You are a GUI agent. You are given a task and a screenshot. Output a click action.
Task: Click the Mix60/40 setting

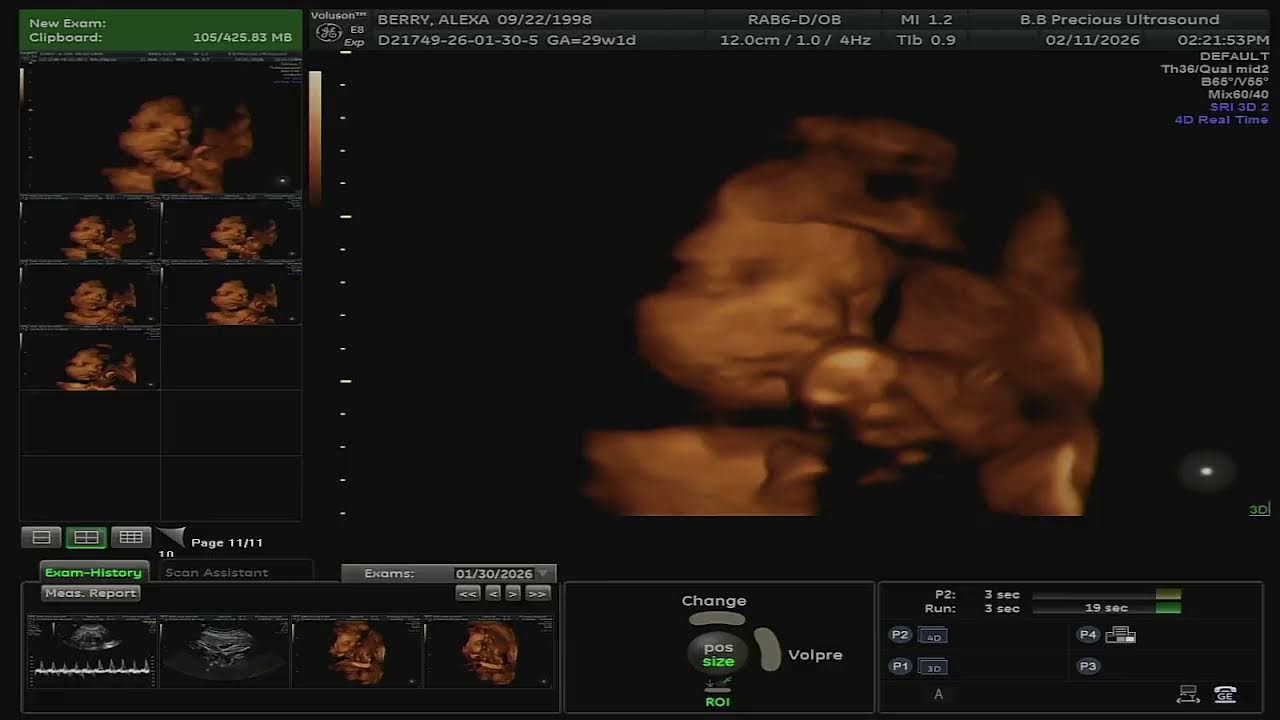[1238, 95]
